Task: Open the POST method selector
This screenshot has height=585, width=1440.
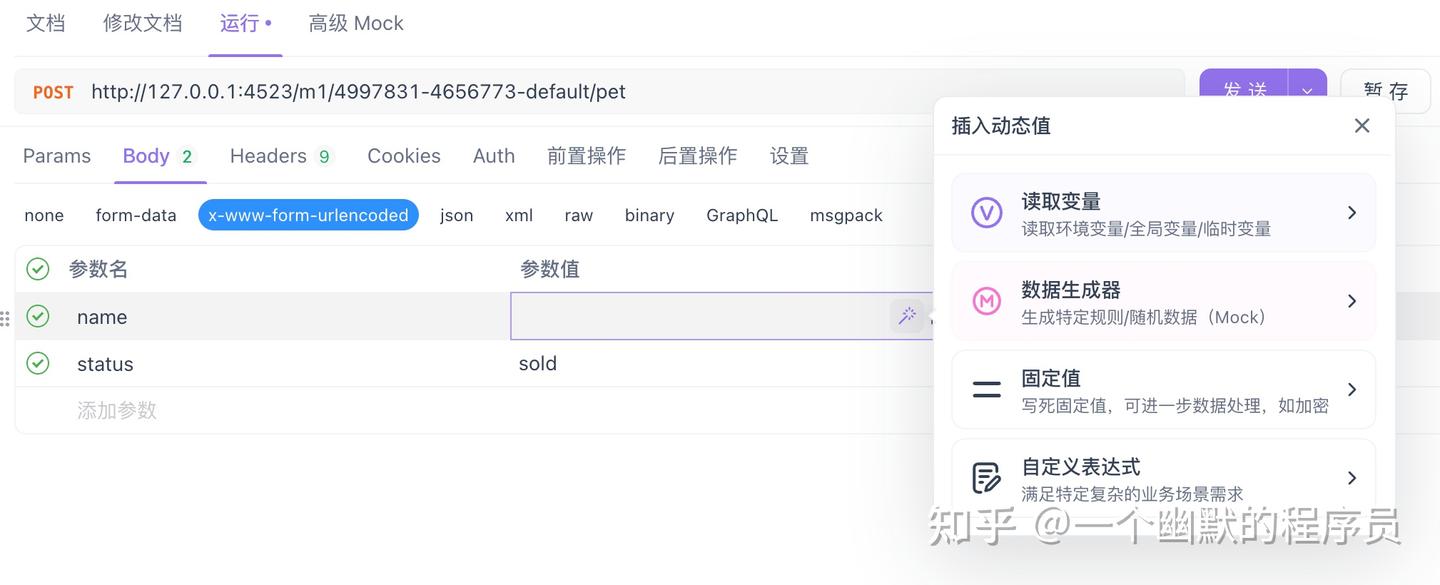Action: 52,91
